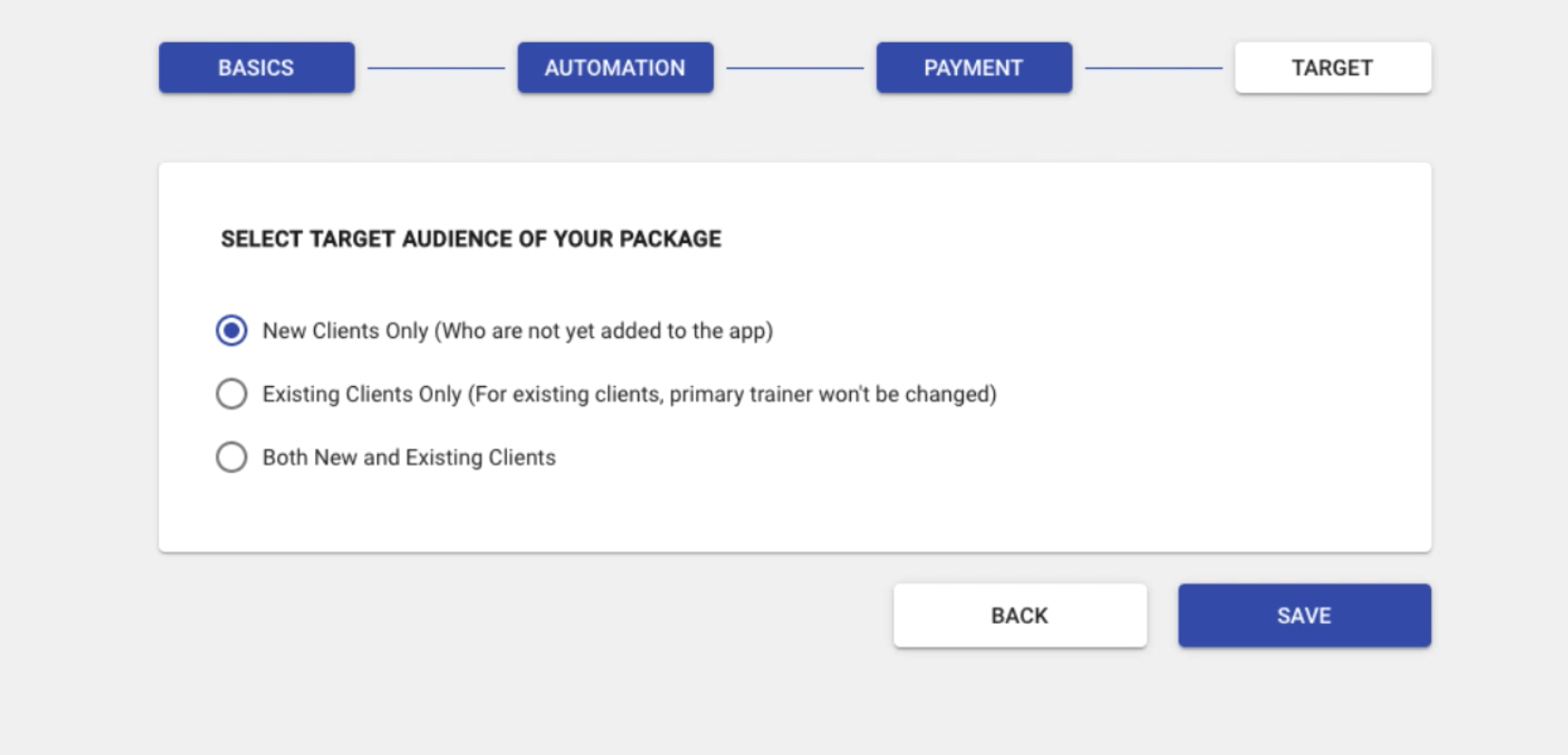This screenshot has height=755, width=1568.
Task: Select the TARGET step
Action: [x=1332, y=67]
